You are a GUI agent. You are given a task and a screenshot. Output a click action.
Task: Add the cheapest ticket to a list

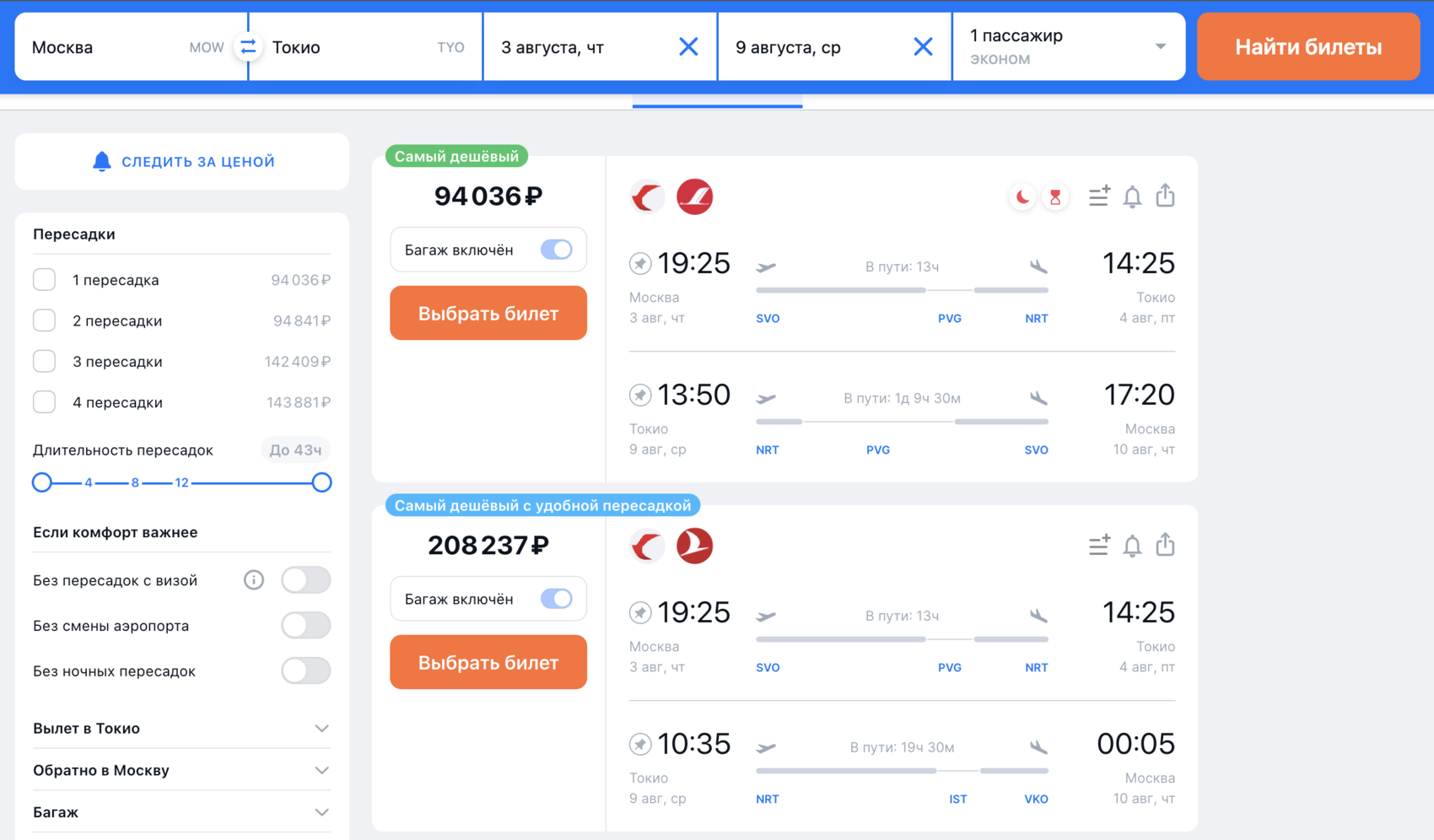pyautogui.click(x=1098, y=197)
